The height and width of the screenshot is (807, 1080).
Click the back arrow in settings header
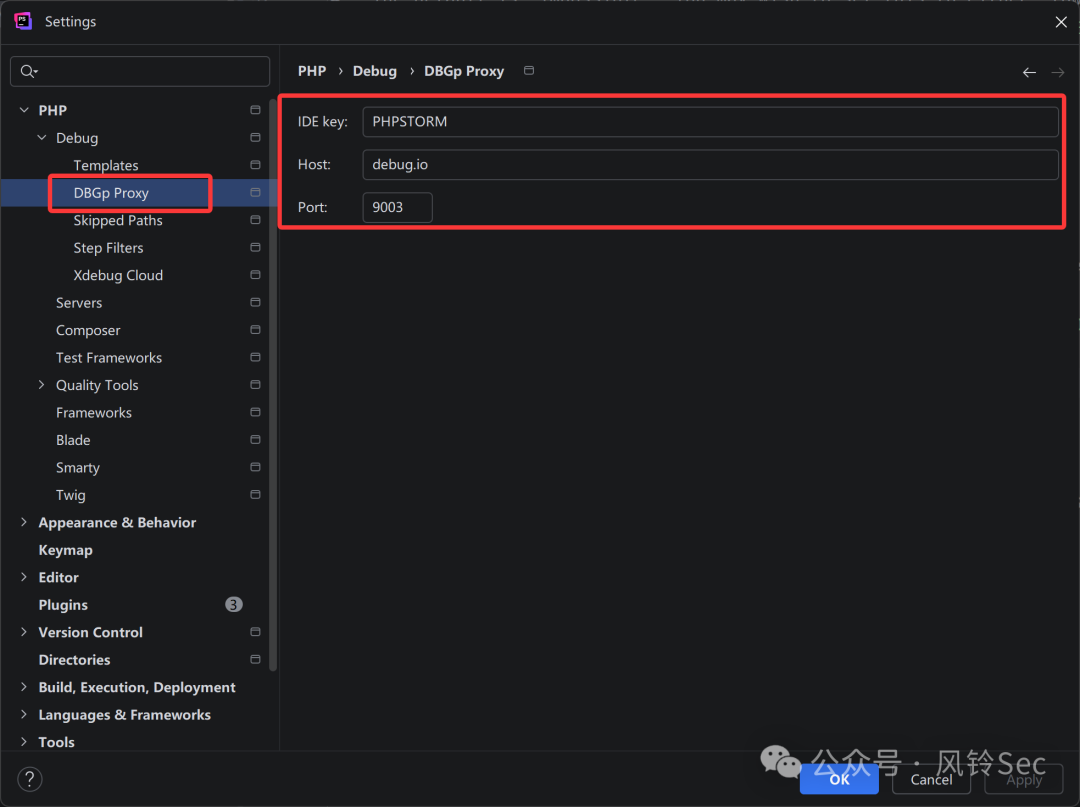[x=1029, y=72]
